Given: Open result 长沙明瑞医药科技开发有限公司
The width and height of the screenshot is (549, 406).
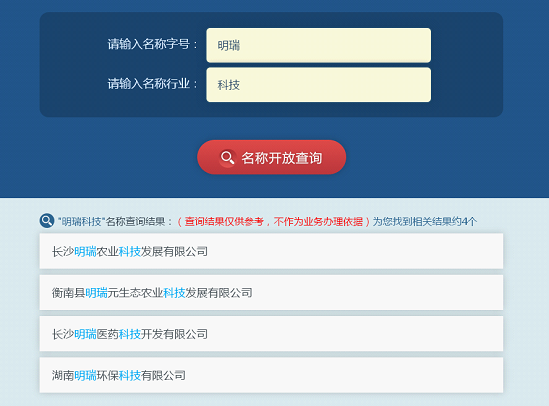Looking at the screenshot, I should [271, 334].
